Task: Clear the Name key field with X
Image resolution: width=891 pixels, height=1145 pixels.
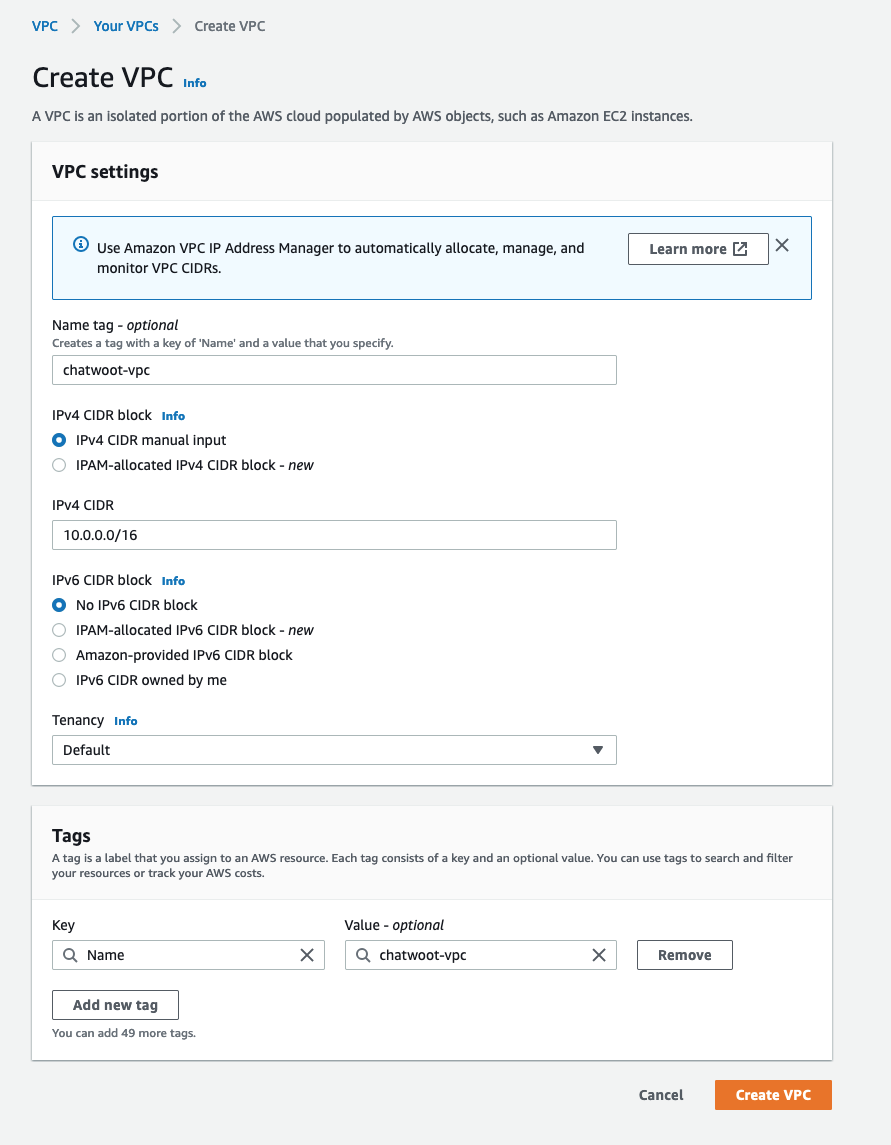Action: point(307,955)
